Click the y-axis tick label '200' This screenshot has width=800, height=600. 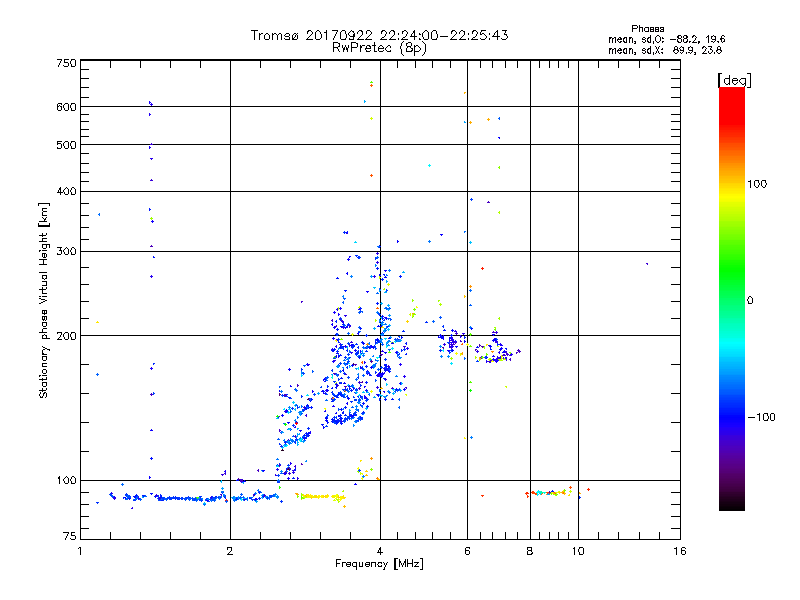tap(66, 336)
